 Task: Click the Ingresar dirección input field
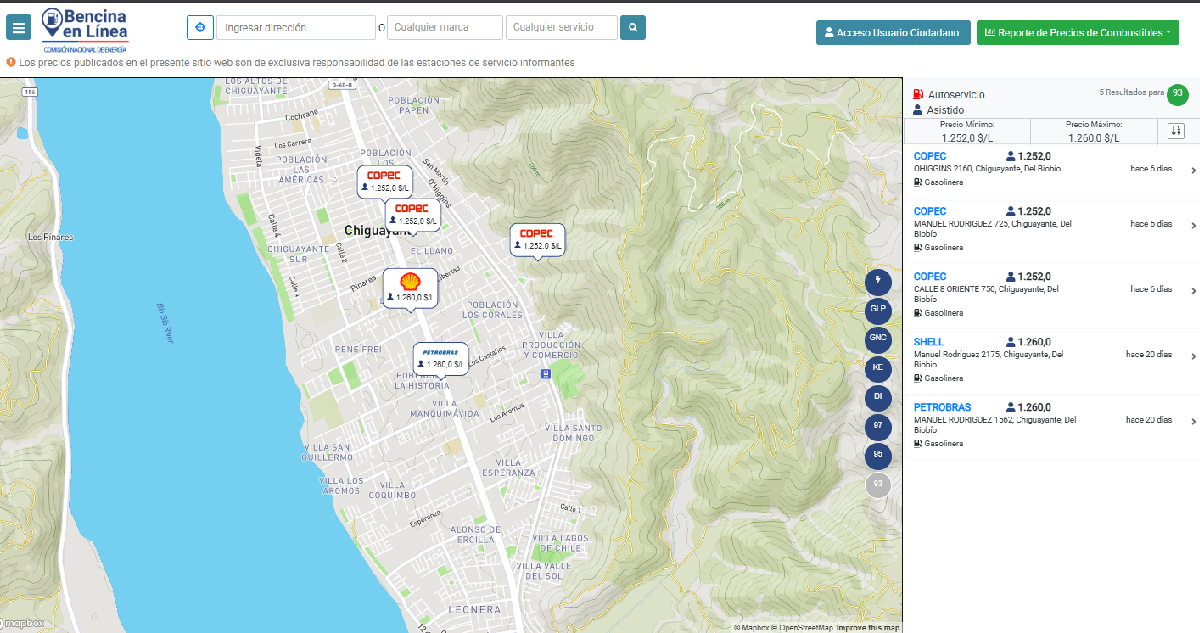[295, 27]
